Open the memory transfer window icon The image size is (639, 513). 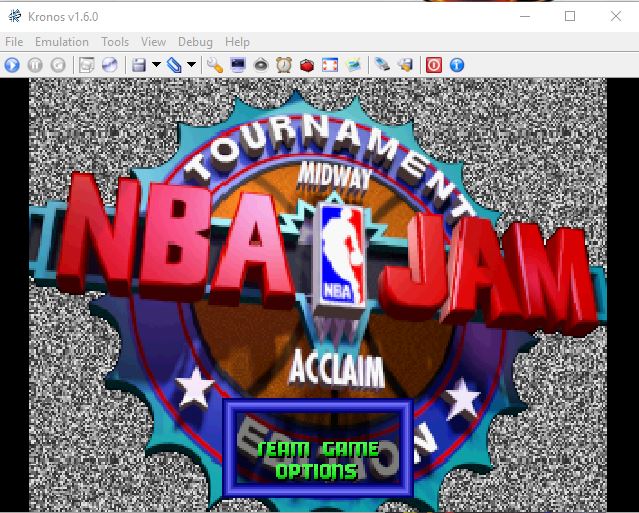[x=86, y=65]
